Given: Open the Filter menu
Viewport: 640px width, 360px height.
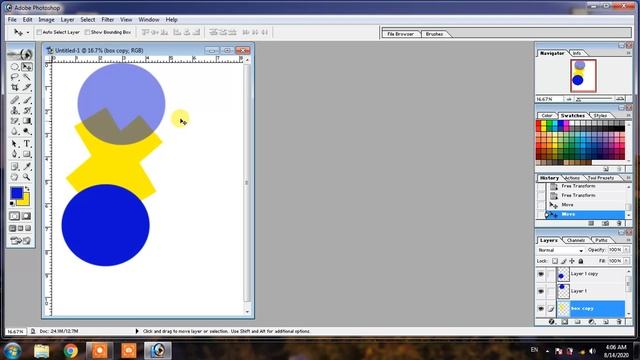Looking at the screenshot, I should coord(108,20).
